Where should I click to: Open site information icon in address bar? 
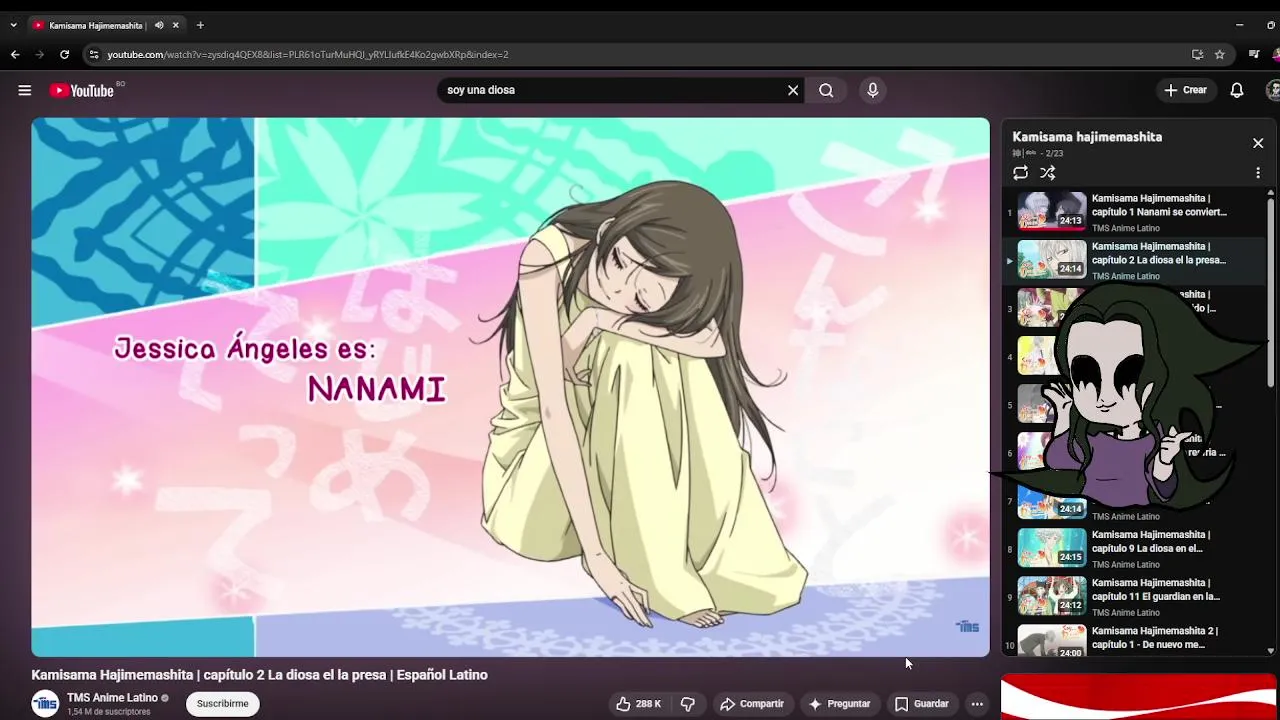coord(94,55)
